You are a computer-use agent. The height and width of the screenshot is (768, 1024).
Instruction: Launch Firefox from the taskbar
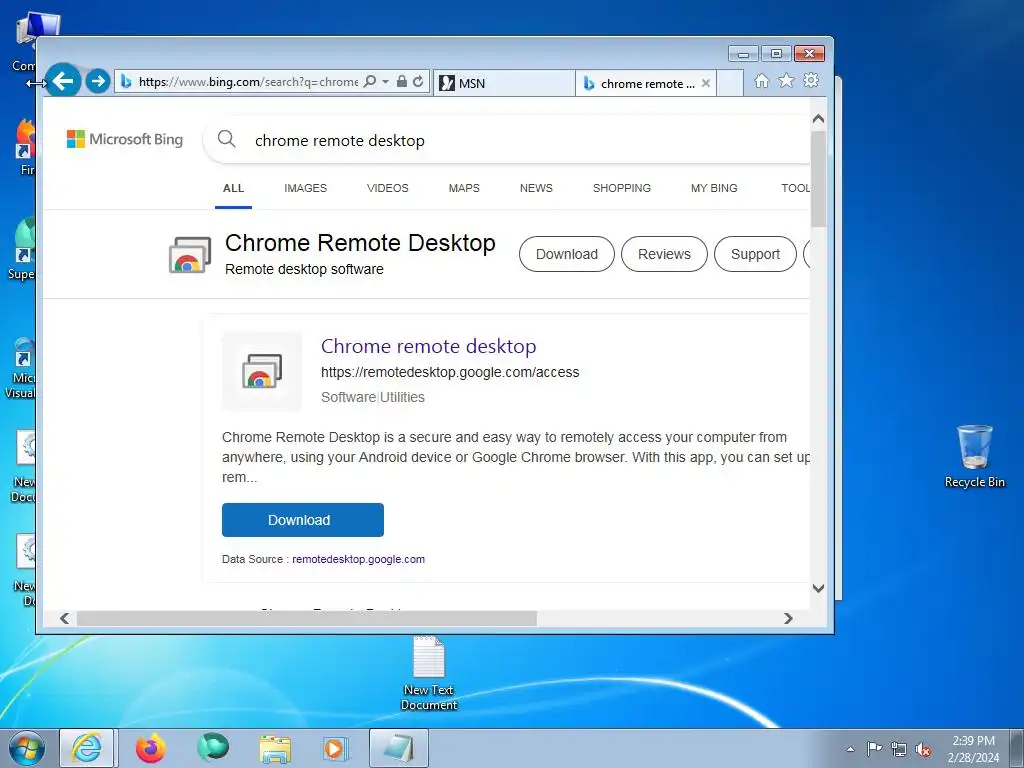(x=151, y=748)
